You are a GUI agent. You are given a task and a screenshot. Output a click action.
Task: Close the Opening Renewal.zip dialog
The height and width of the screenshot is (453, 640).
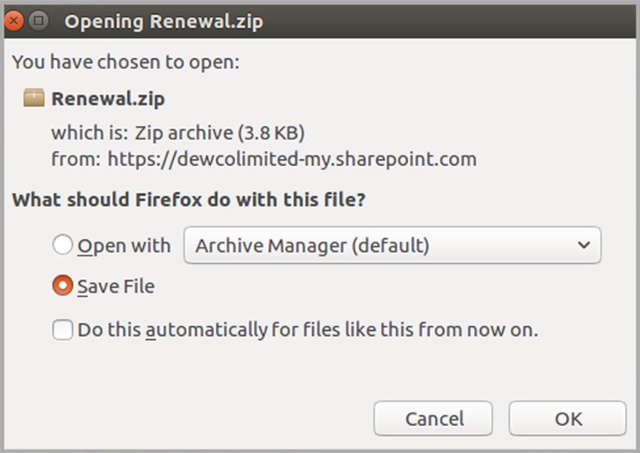(13, 20)
